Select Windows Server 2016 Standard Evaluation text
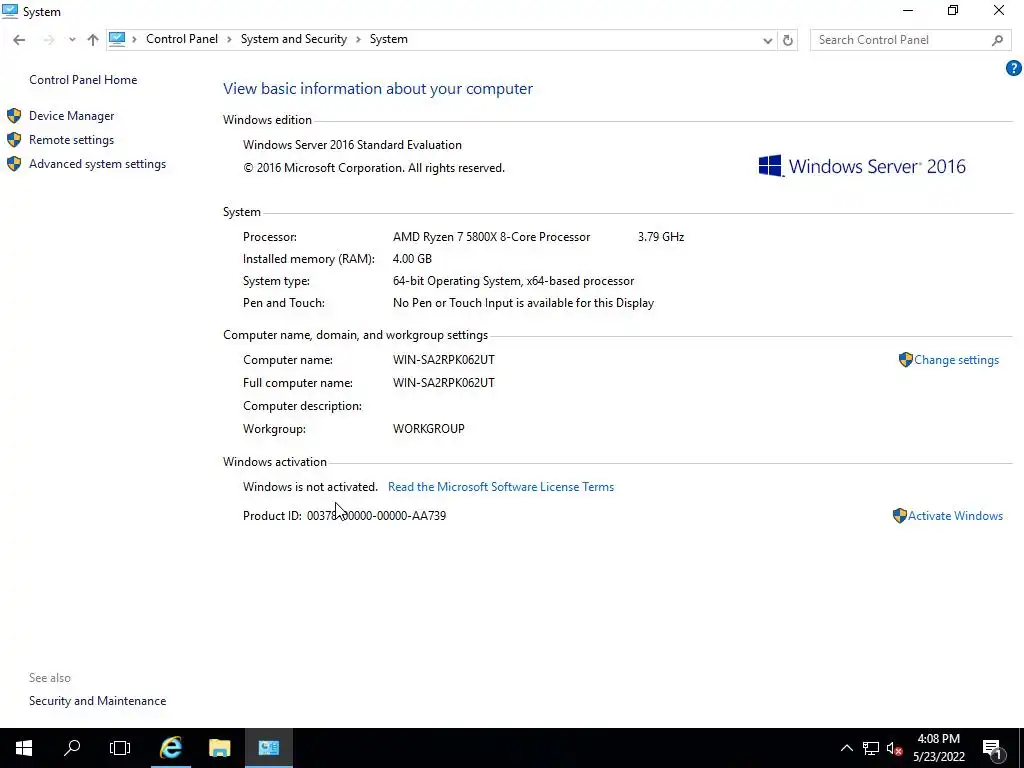Image resolution: width=1024 pixels, height=768 pixels. coord(352,145)
